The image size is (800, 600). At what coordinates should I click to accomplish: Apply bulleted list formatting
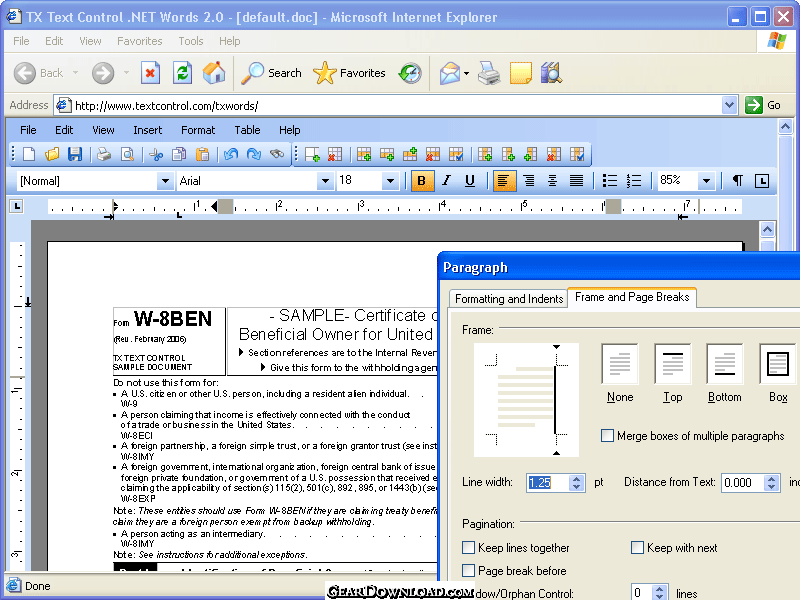pyautogui.click(x=610, y=181)
